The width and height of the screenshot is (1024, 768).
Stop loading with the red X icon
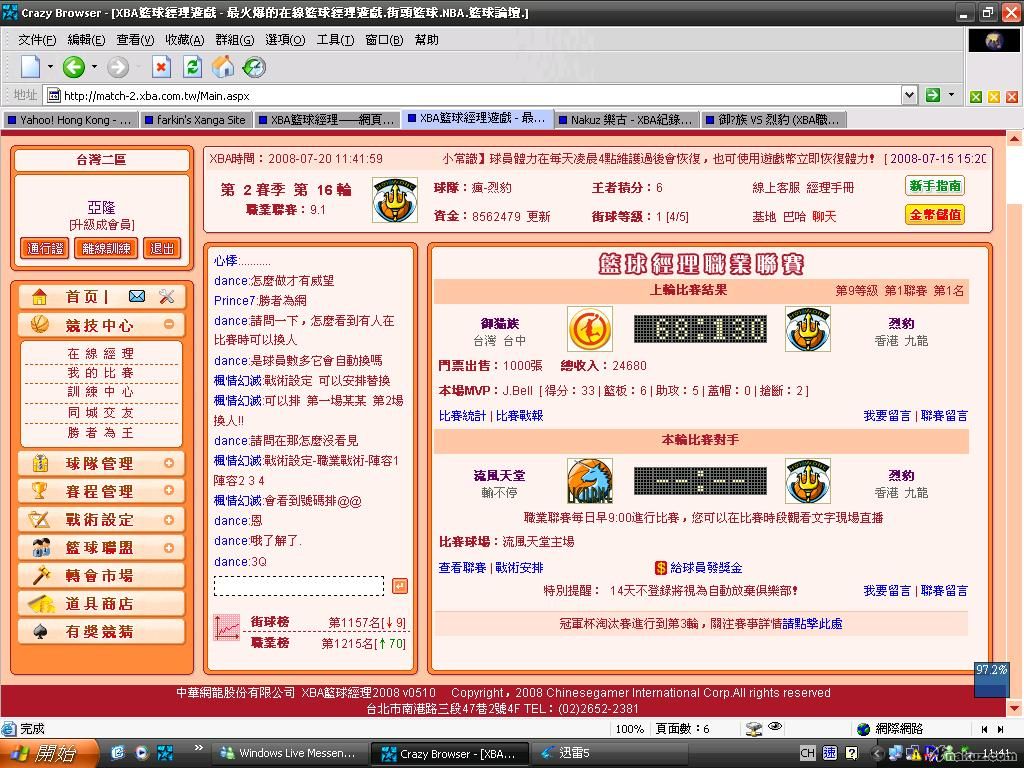[x=161, y=67]
